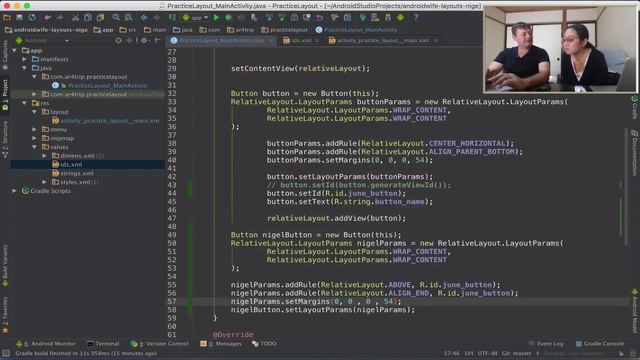Click the PracticeLayout_MainActivity breadcrumb
Viewport: 640px width, 360px height.
click(x=356, y=30)
